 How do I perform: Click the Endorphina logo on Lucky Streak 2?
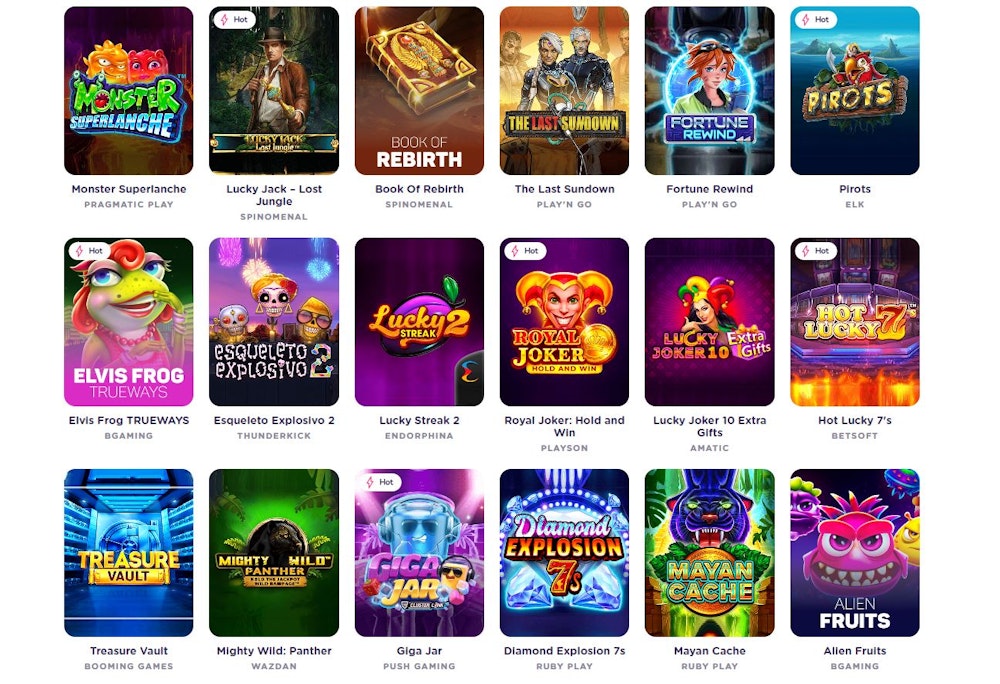pyautogui.click(x=470, y=374)
